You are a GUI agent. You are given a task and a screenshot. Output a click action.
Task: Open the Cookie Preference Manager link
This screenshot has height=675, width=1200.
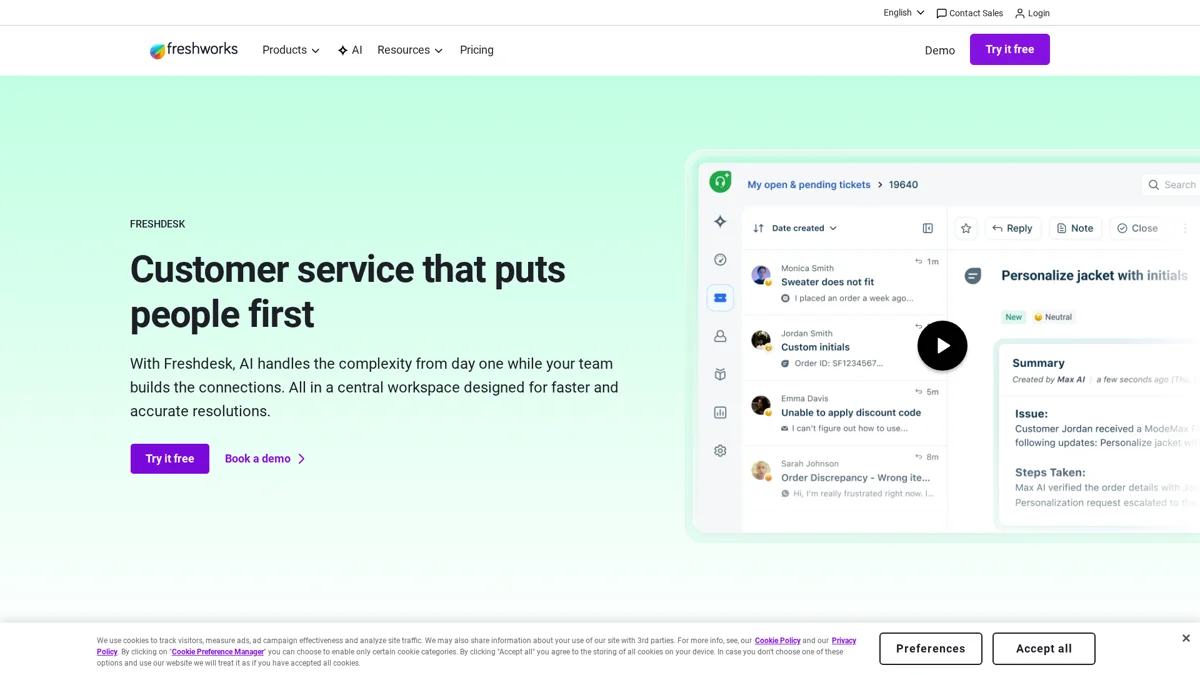[218, 652]
